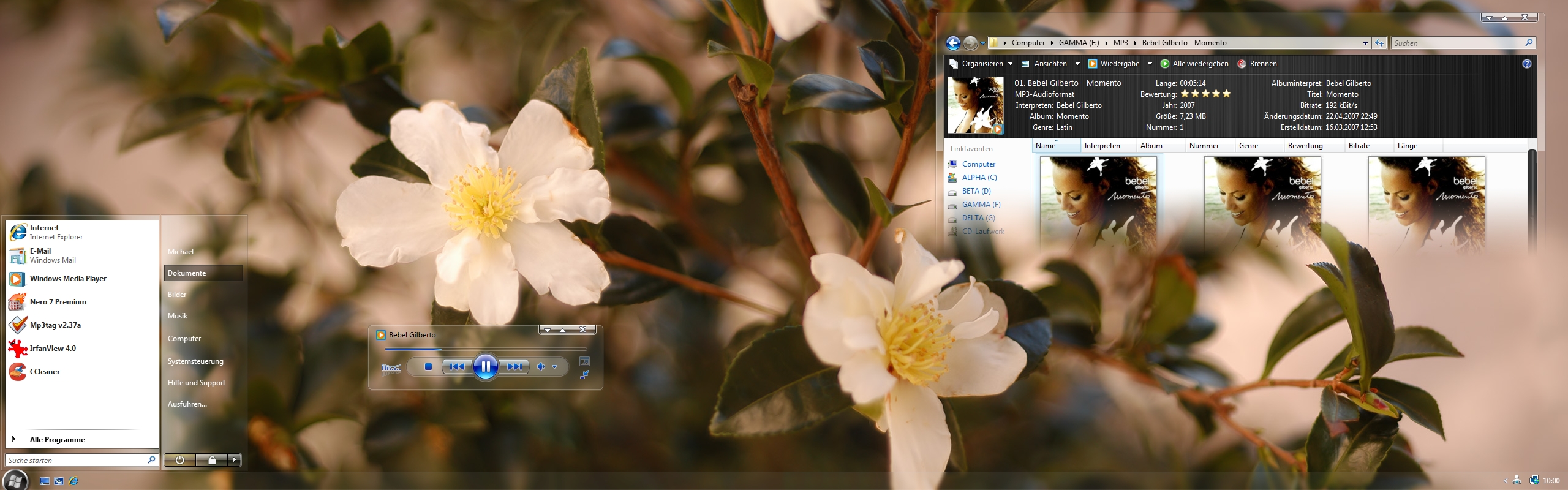Image resolution: width=1568 pixels, height=490 pixels.
Task: Click Alle wiedergeben in toolbar
Action: pyautogui.click(x=1194, y=64)
